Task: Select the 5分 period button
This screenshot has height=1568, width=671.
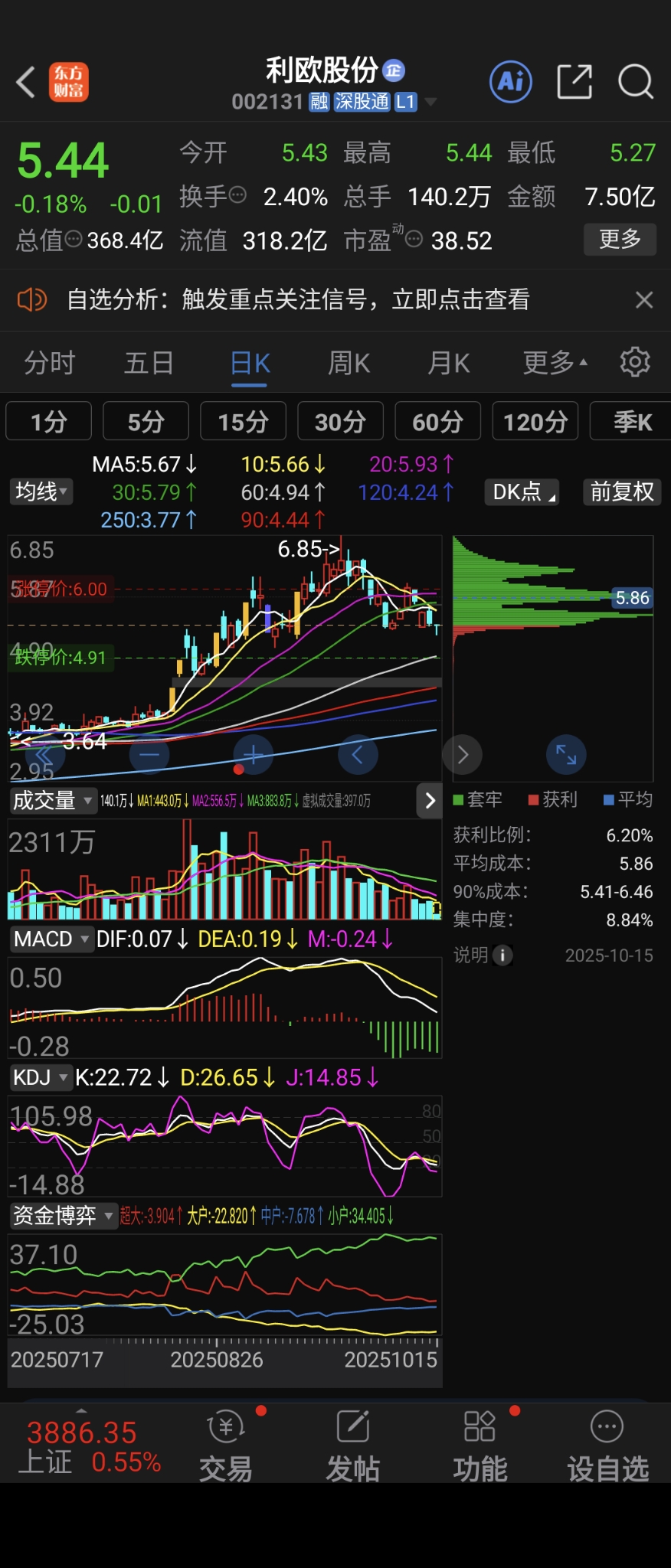Action: pos(146,421)
